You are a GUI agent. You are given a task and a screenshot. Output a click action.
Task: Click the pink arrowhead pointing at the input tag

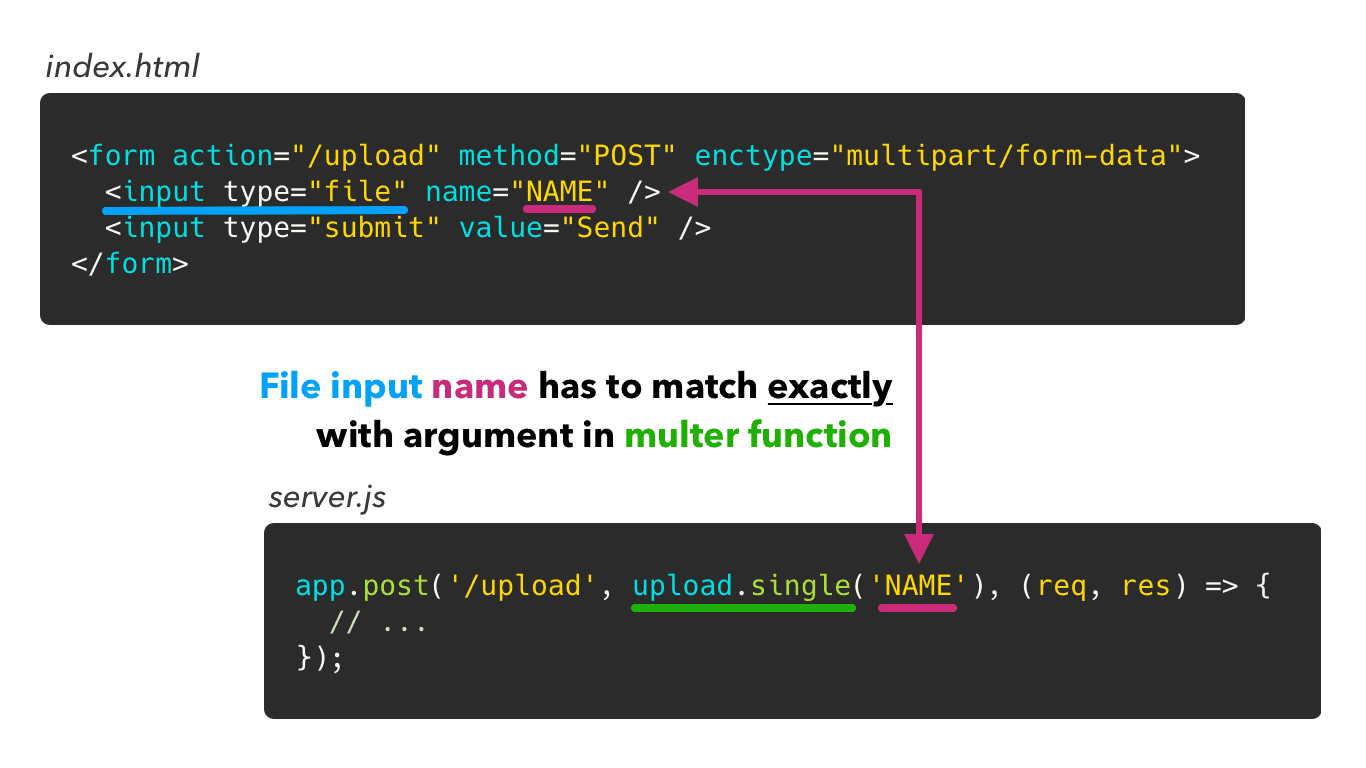click(679, 191)
